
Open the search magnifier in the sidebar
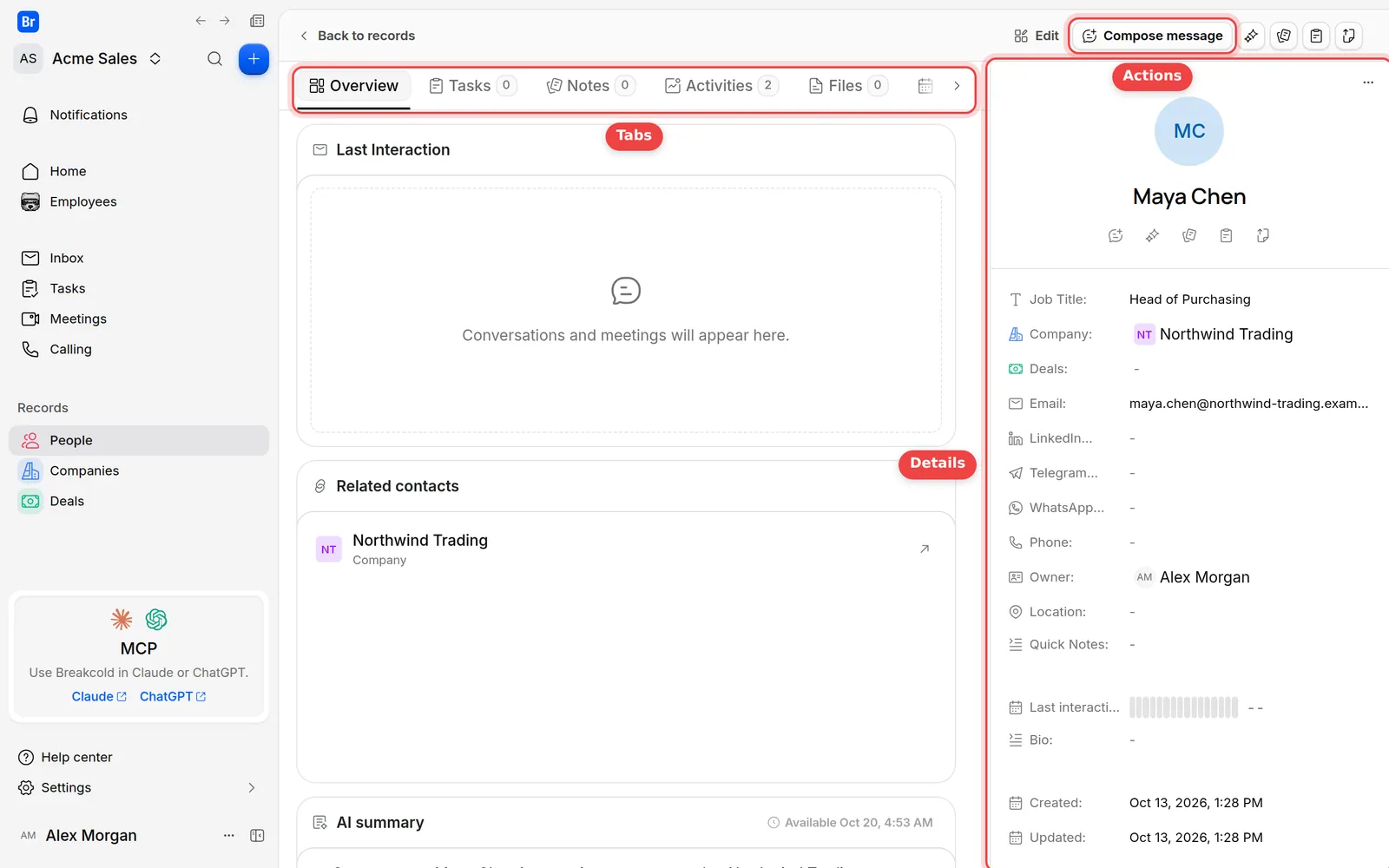[x=214, y=59]
